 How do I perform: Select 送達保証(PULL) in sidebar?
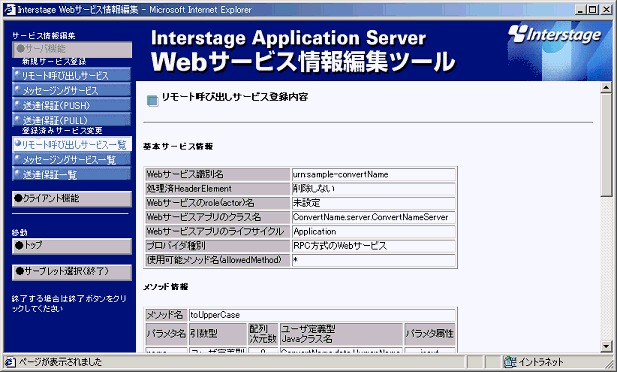(72, 119)
